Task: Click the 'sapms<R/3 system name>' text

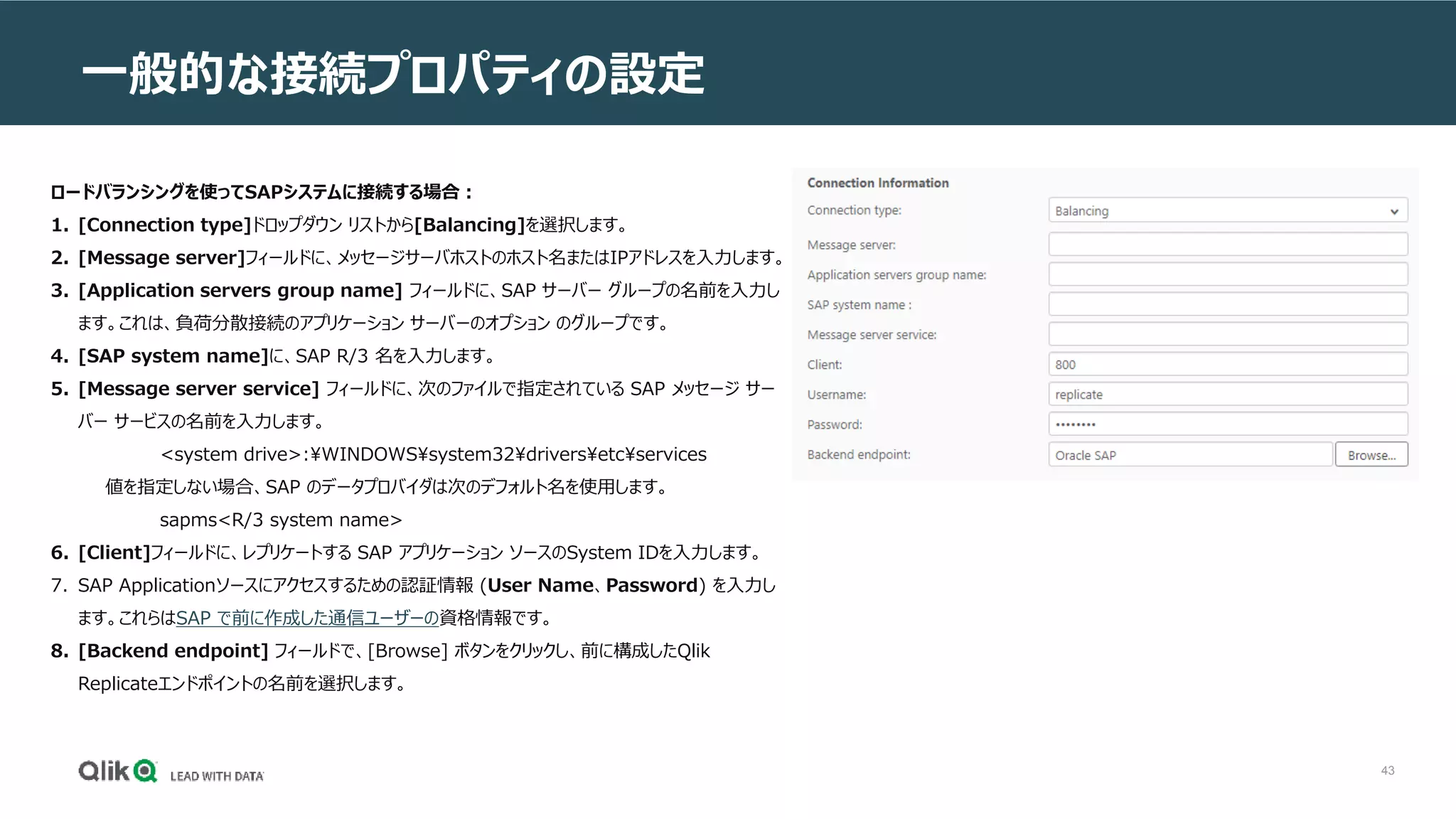Action: click(281, 520)
